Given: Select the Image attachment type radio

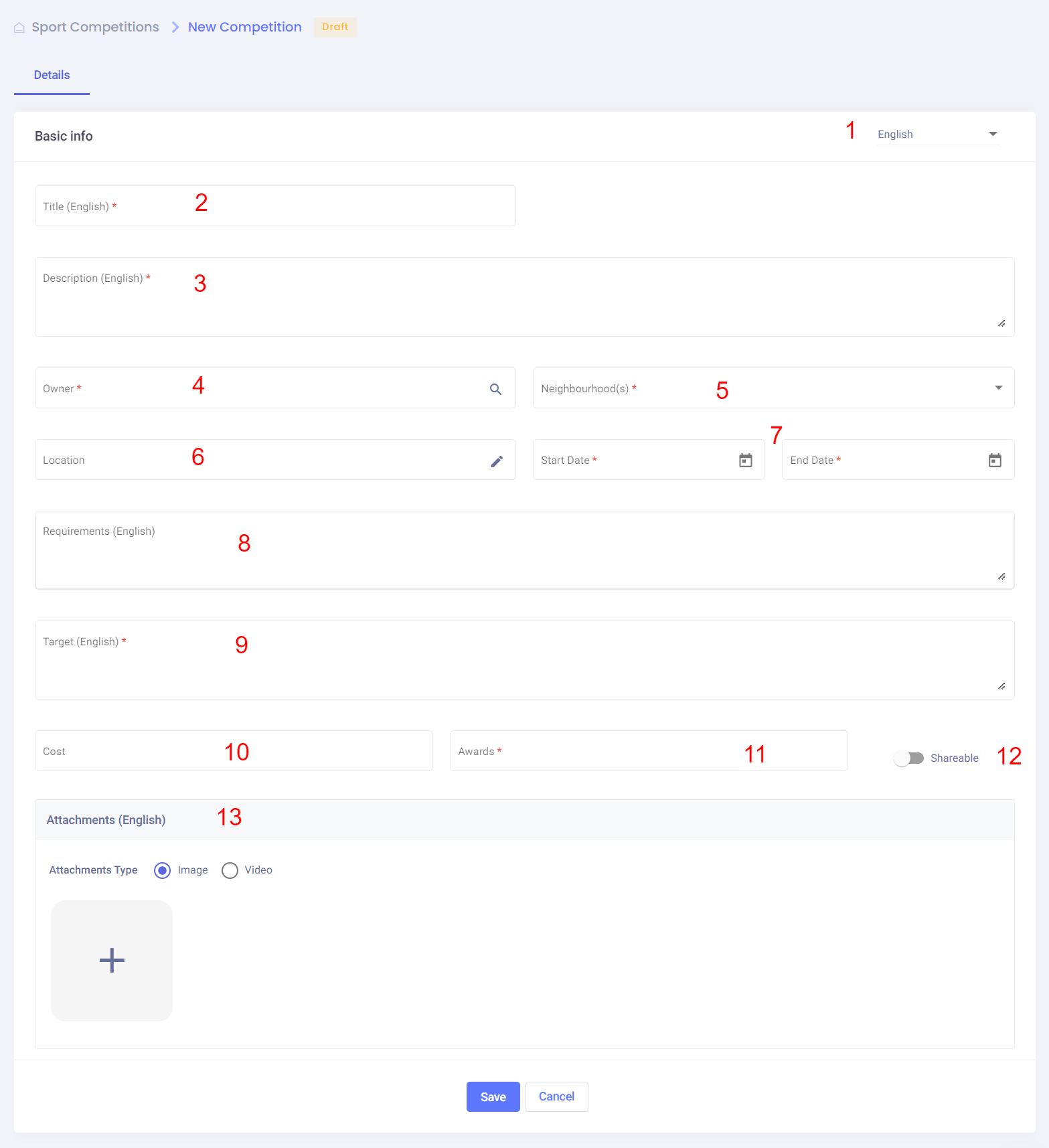Looking at the screenshot, I should click(x=162, y=870).
